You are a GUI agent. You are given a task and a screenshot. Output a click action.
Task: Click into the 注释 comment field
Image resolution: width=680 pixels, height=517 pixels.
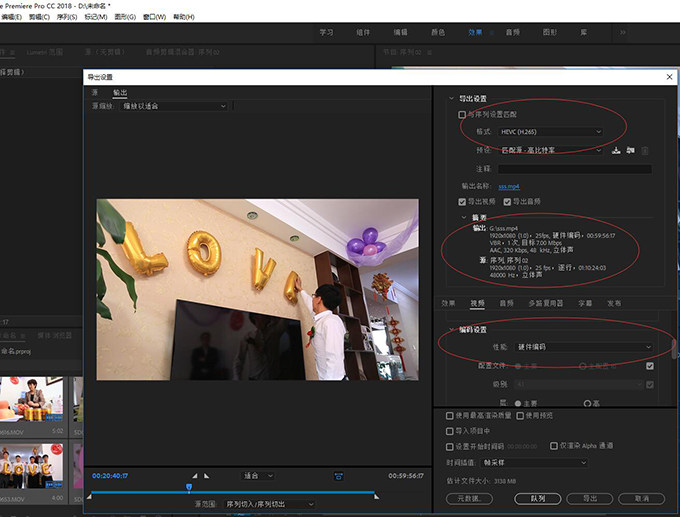(575, 169)
